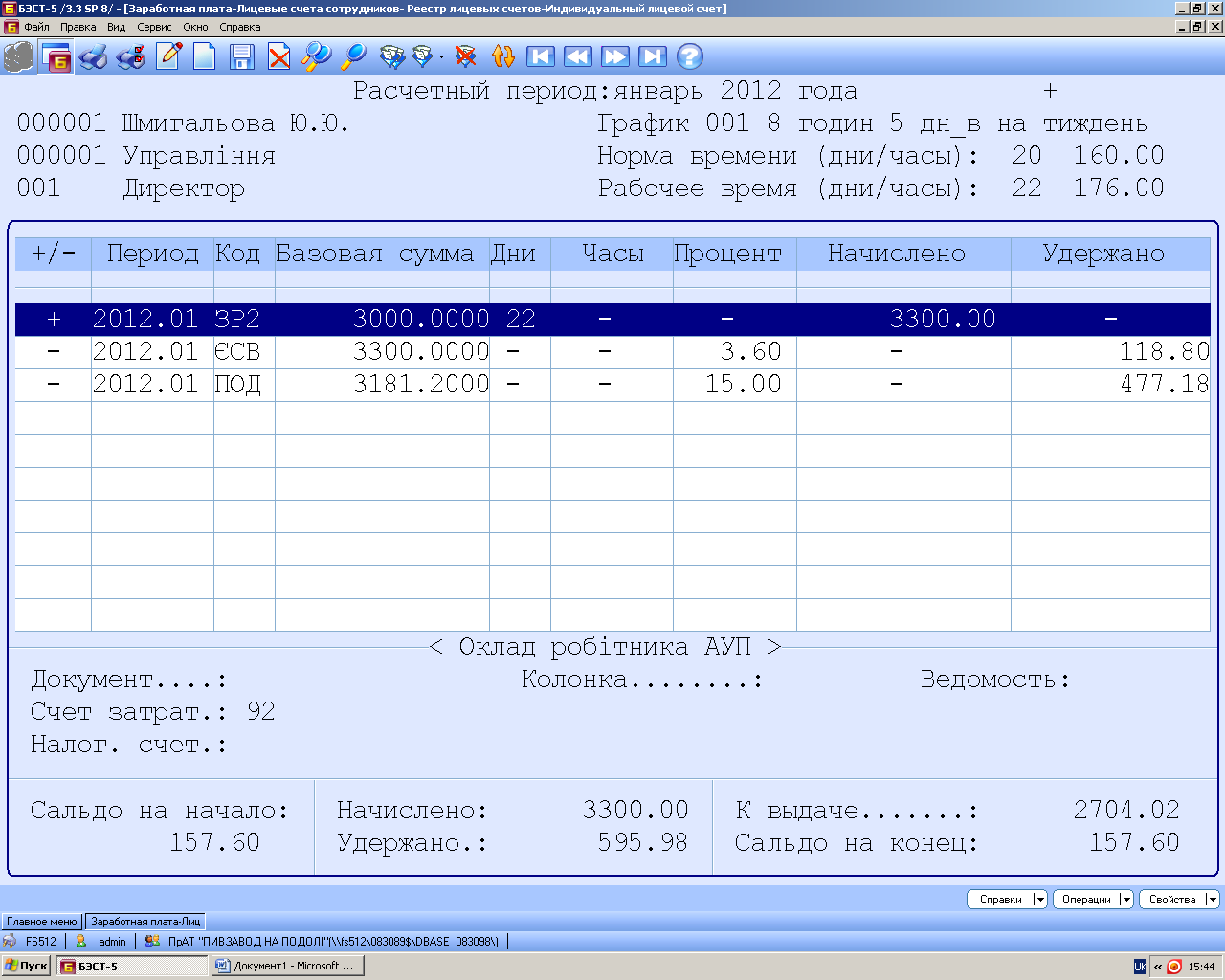
Task: Open the Правка menu
Action: pyautogui.click(x=78, y=27)
